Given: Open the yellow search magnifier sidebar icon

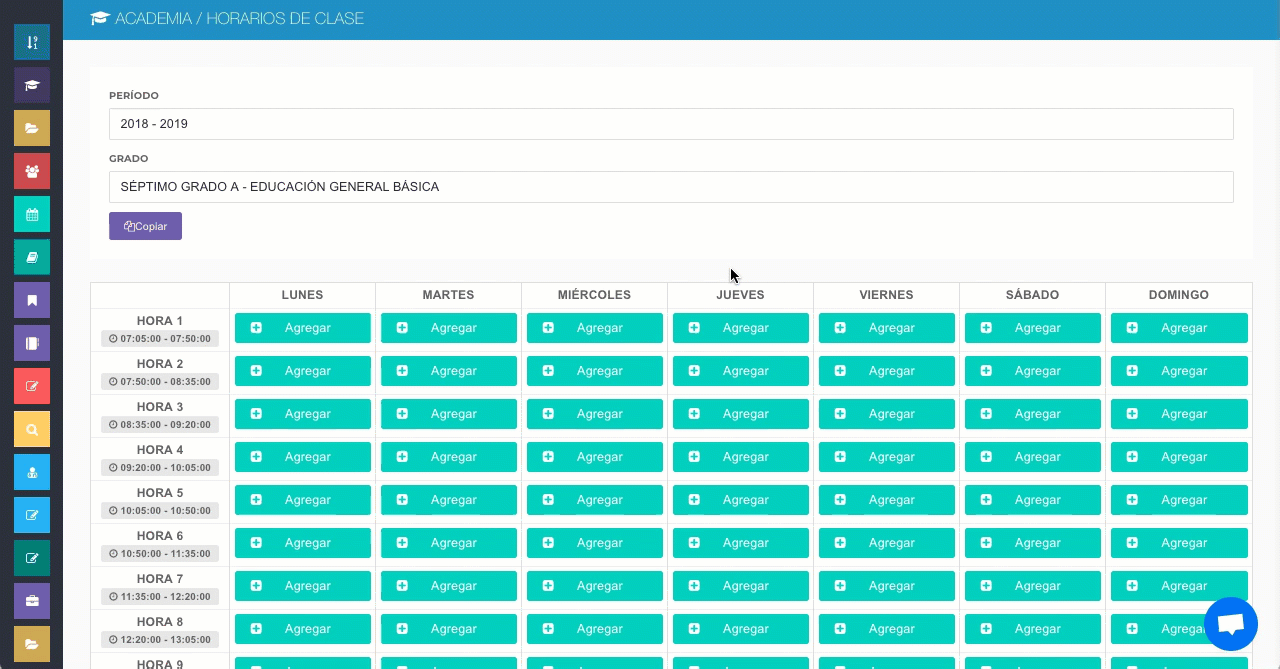Looking at the screenshot, I should pos(32,429).
